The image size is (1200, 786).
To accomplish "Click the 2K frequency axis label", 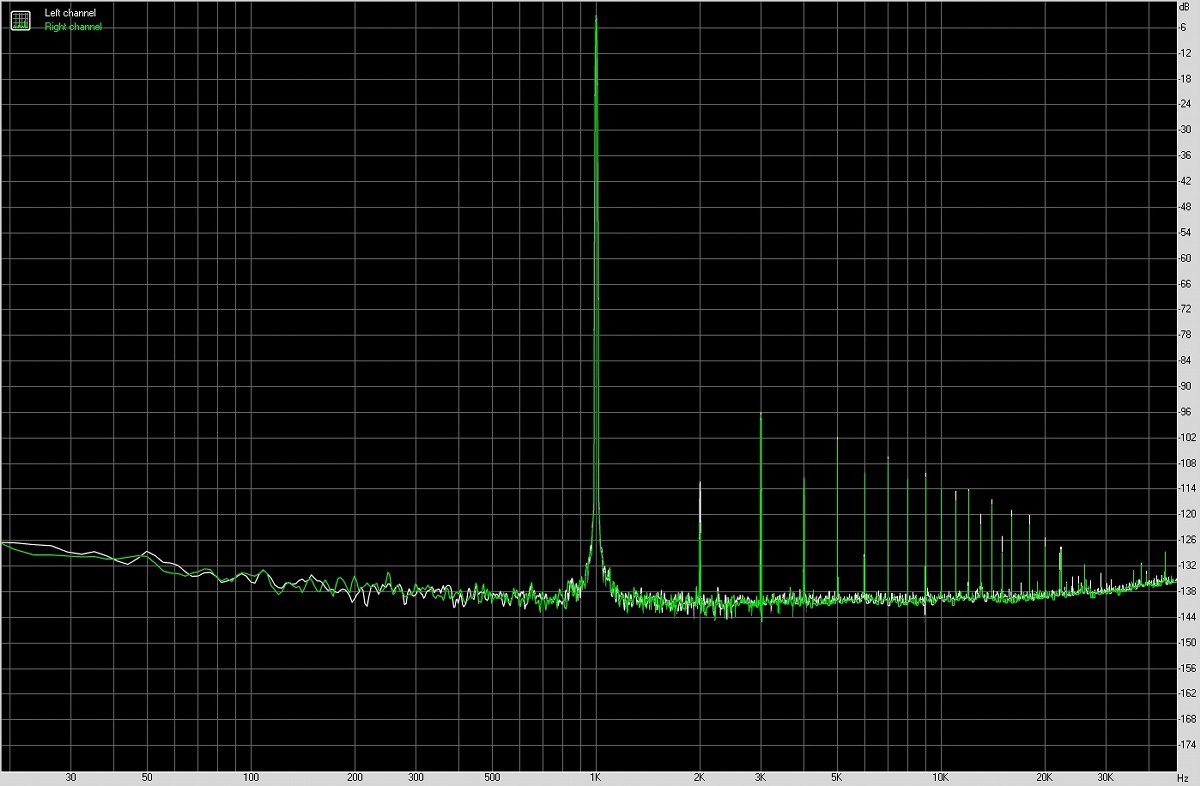I will [699, 777].
